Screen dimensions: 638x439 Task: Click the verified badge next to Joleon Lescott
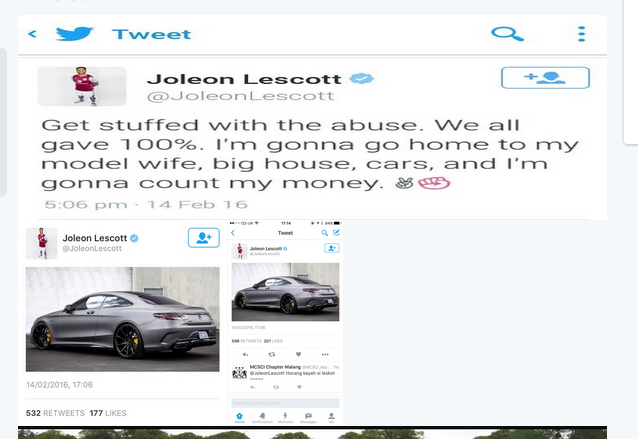(x=361, y=78)
